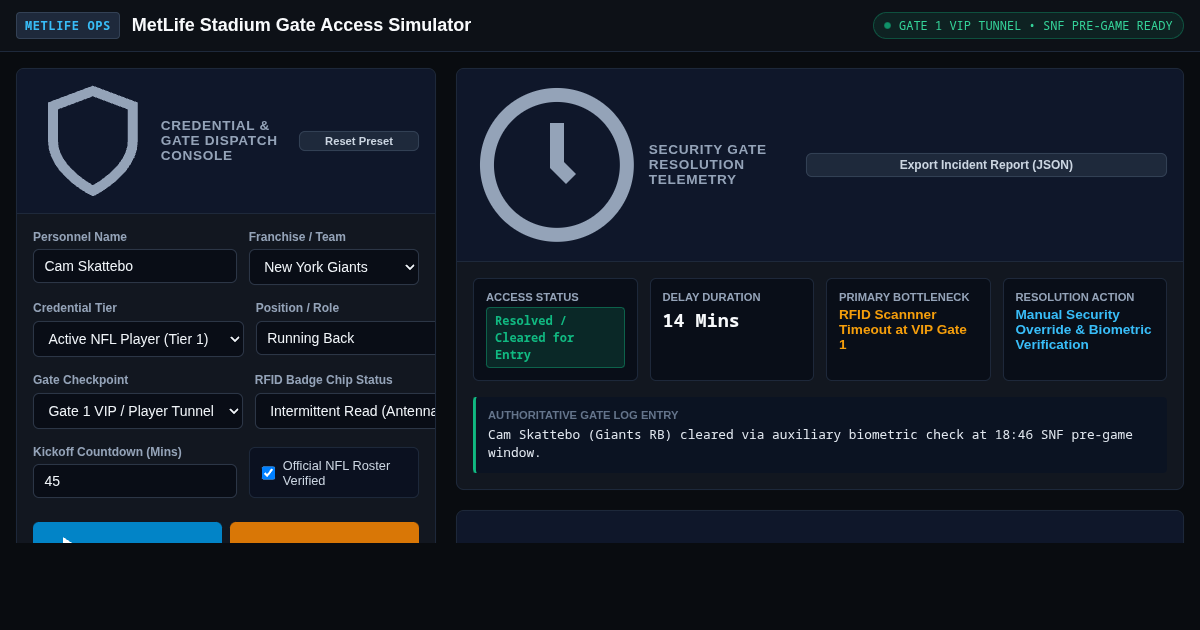Click the RESOLUTION ACTION card label
1200x630 pixels.
[1075, 297]
